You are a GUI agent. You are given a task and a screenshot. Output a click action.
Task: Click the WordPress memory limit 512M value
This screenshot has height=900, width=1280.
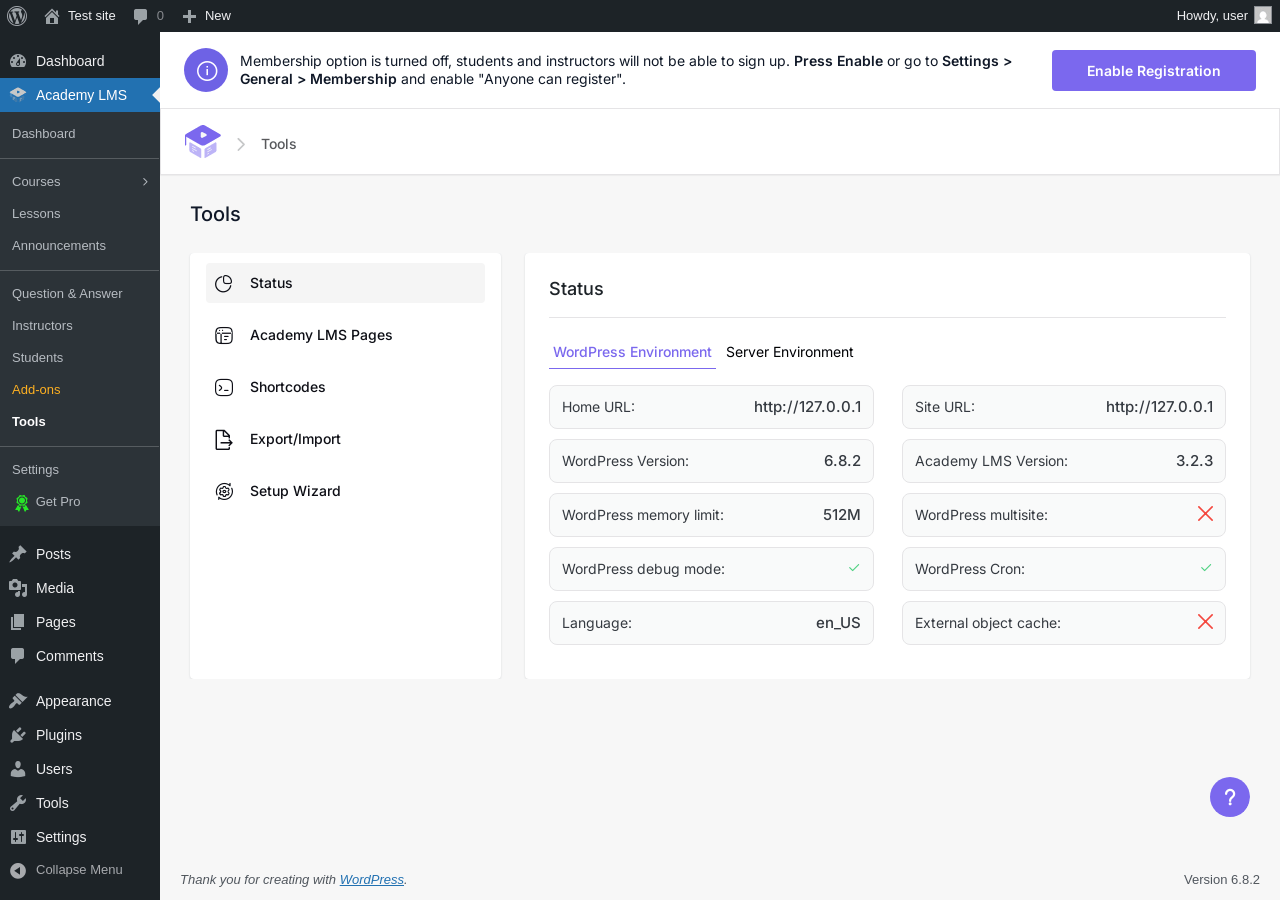(842, 515)
